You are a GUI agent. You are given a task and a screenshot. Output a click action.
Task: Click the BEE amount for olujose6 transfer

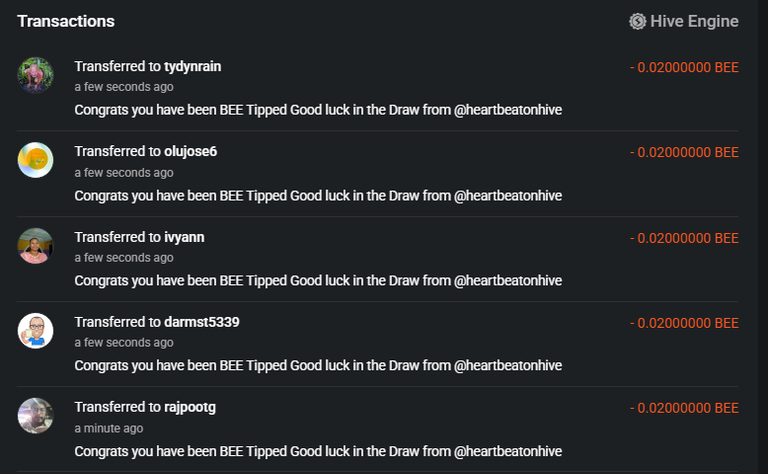pos(684,152)
